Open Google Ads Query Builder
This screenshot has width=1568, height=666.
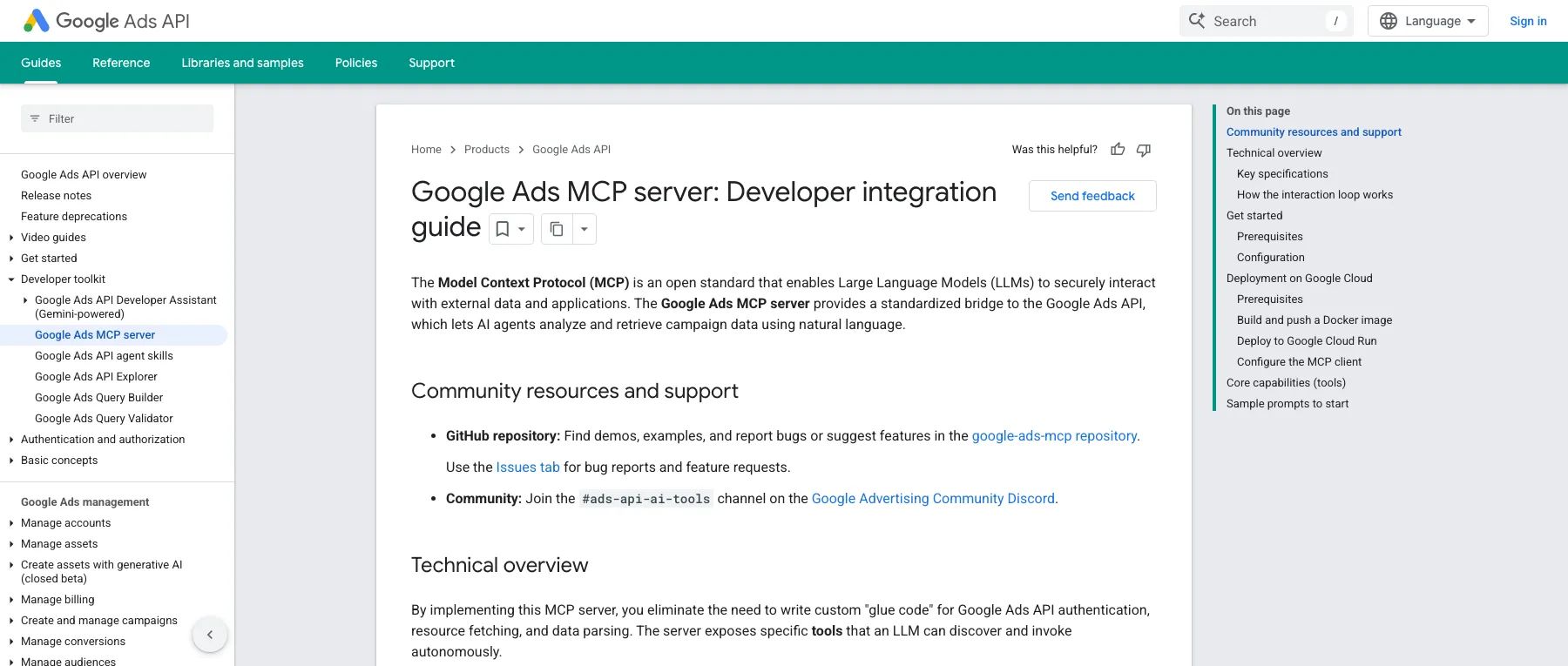[x=98, y=397]
